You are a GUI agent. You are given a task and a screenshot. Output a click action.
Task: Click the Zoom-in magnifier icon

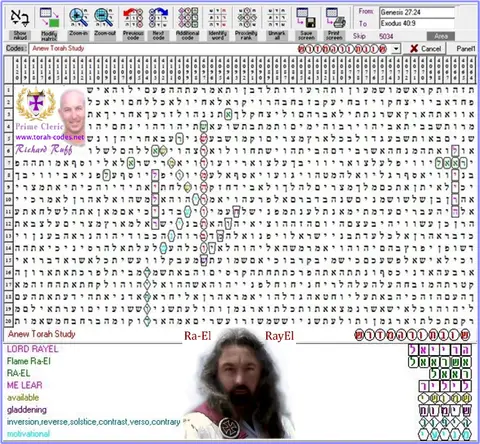point(79,18)
